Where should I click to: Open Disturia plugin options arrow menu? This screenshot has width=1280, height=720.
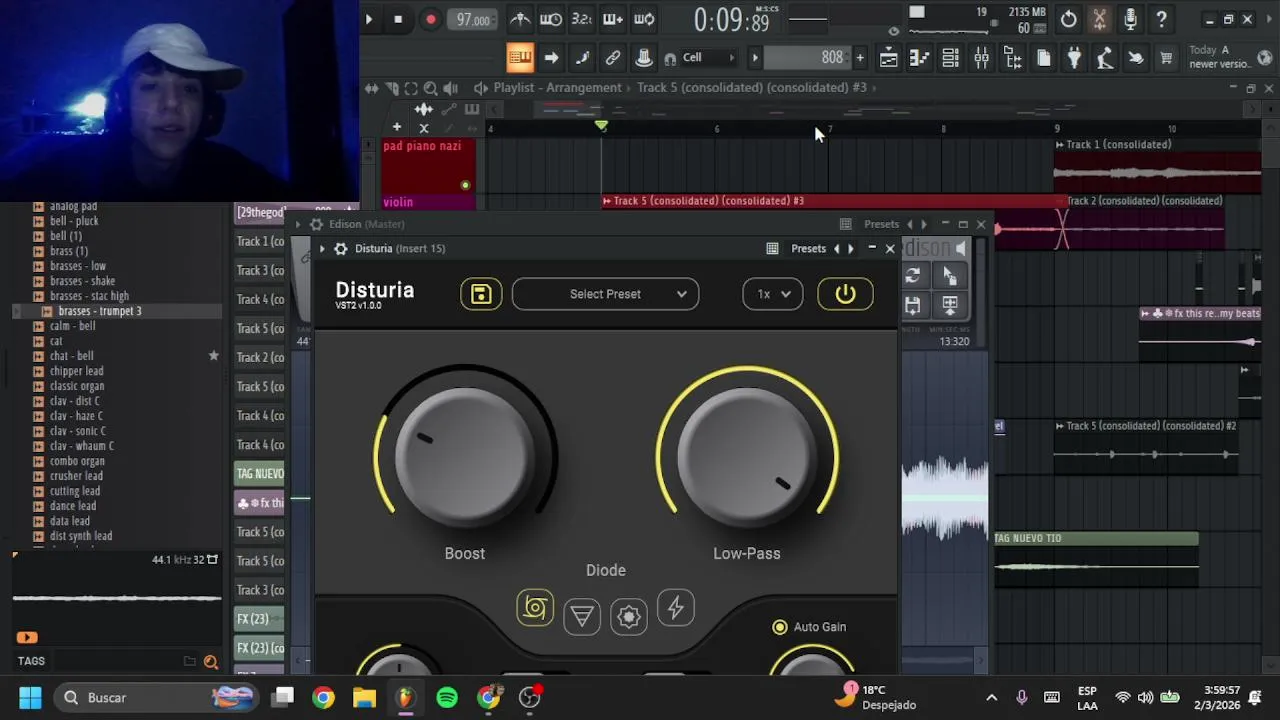(322, 248)
